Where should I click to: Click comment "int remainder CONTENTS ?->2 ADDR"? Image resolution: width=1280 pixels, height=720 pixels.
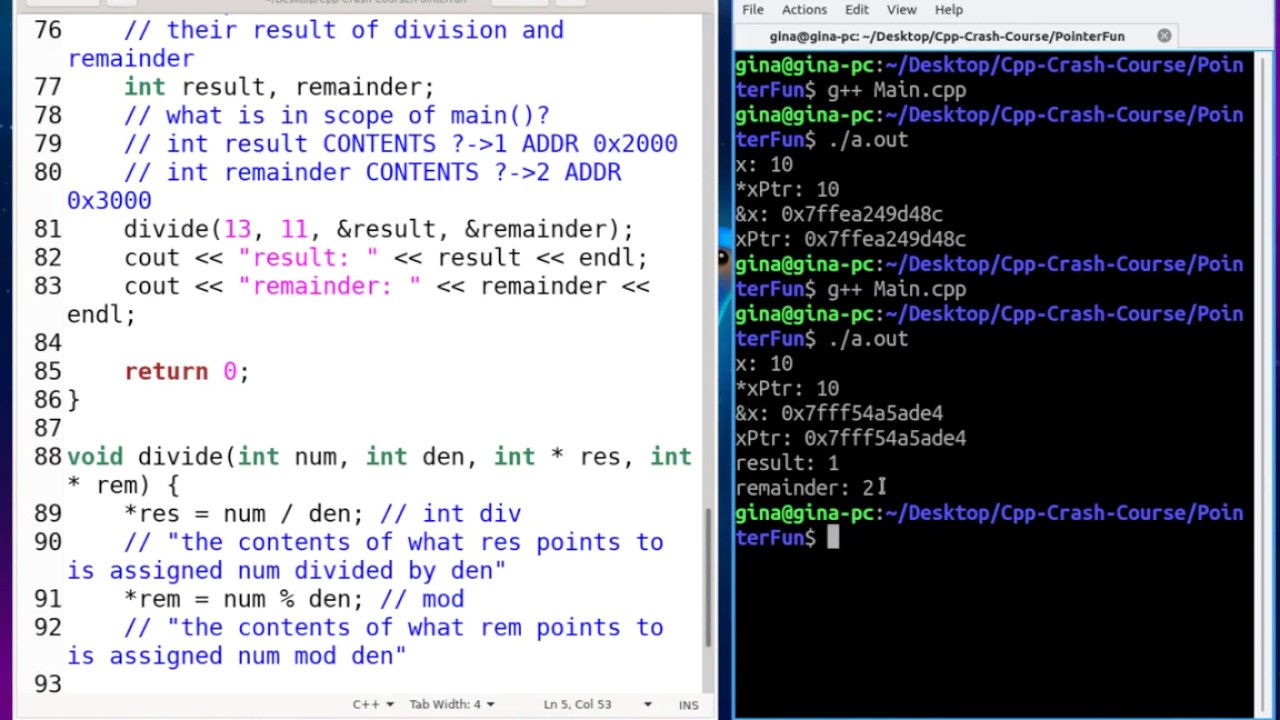pos(373,173)
